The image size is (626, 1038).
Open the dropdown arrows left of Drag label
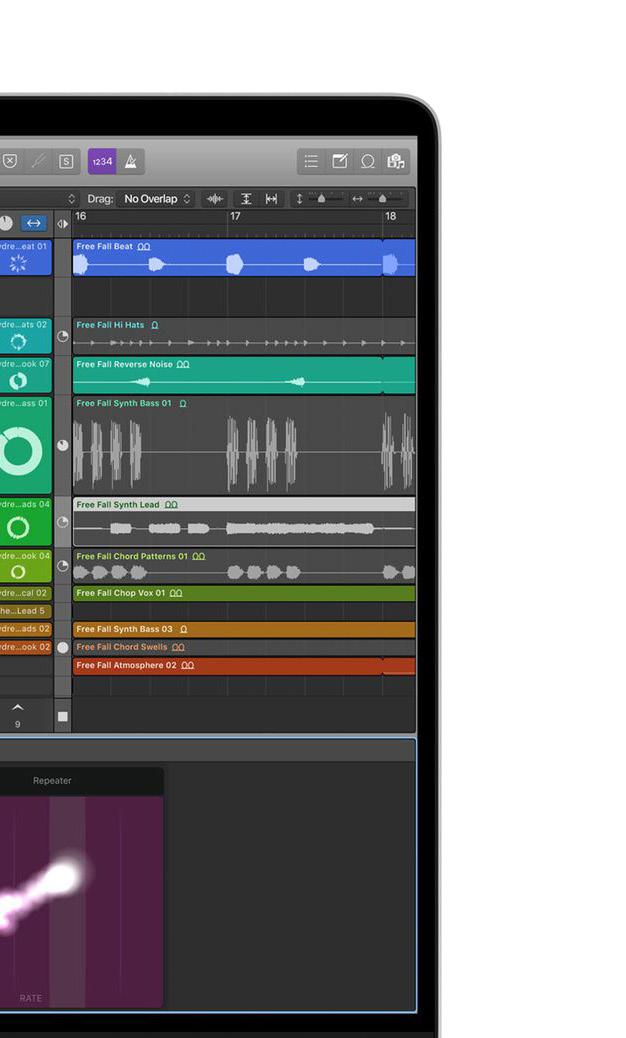(x=71, y=199)
